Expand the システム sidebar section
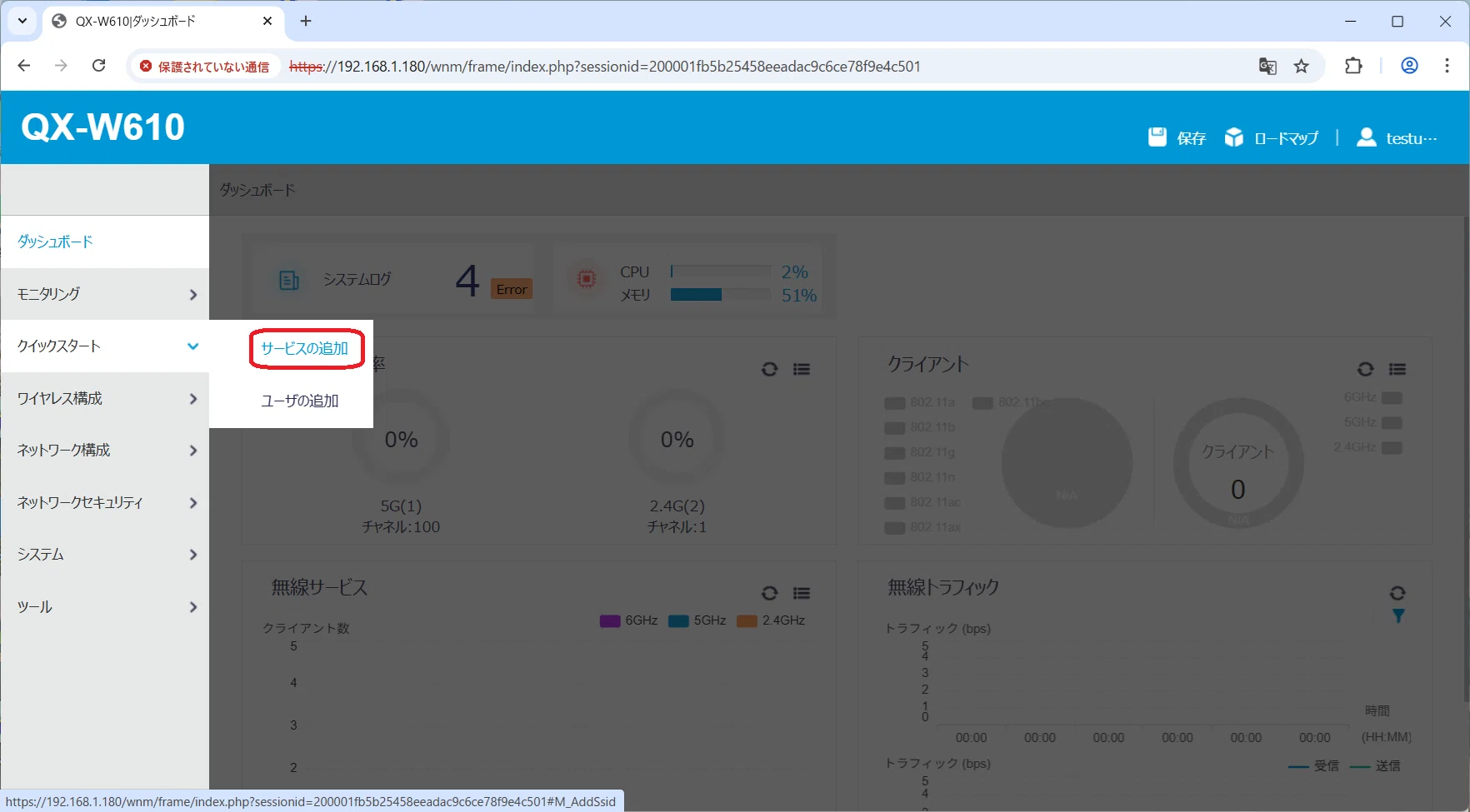This screenshot has width=1470, height=812. pos(105,554)
